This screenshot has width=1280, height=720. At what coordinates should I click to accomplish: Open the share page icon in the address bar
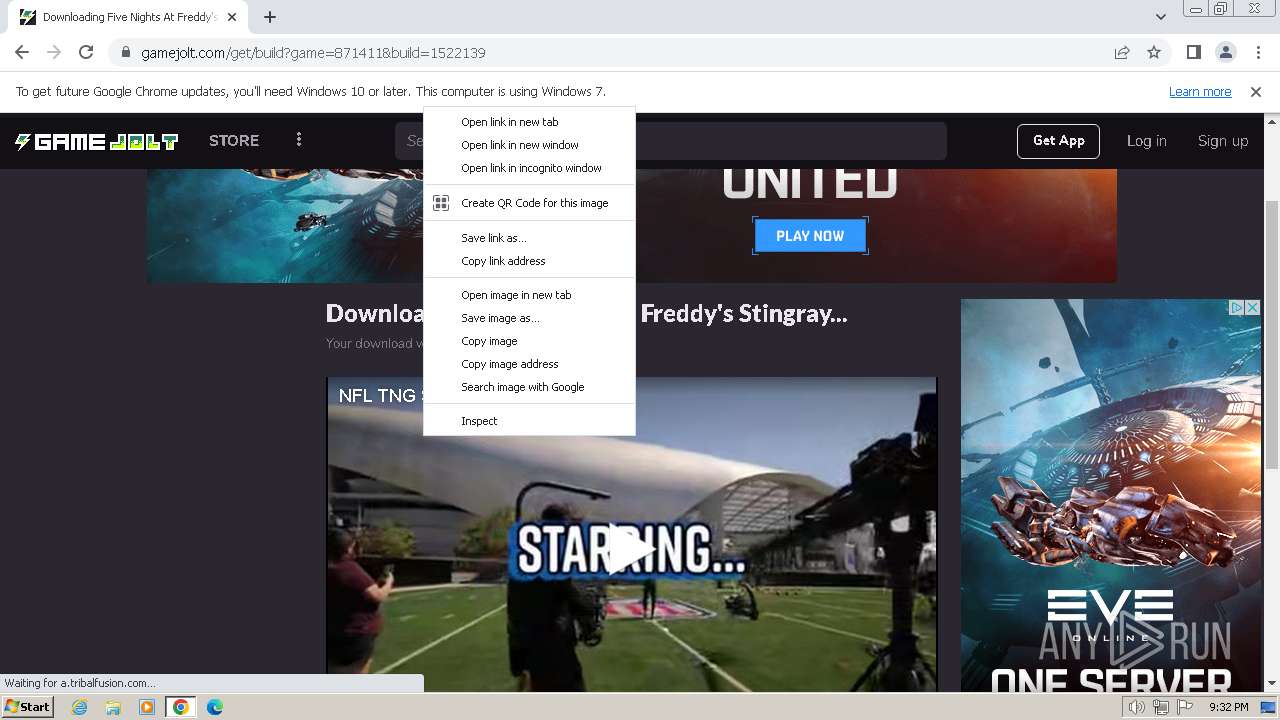point(1122,53)
